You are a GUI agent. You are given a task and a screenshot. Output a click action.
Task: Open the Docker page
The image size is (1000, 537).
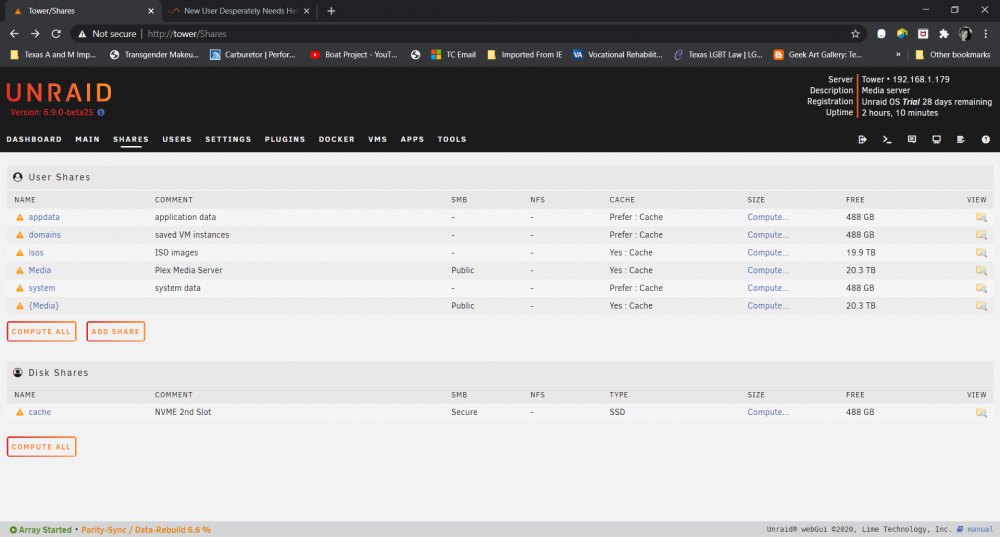[x=336, y=139]
